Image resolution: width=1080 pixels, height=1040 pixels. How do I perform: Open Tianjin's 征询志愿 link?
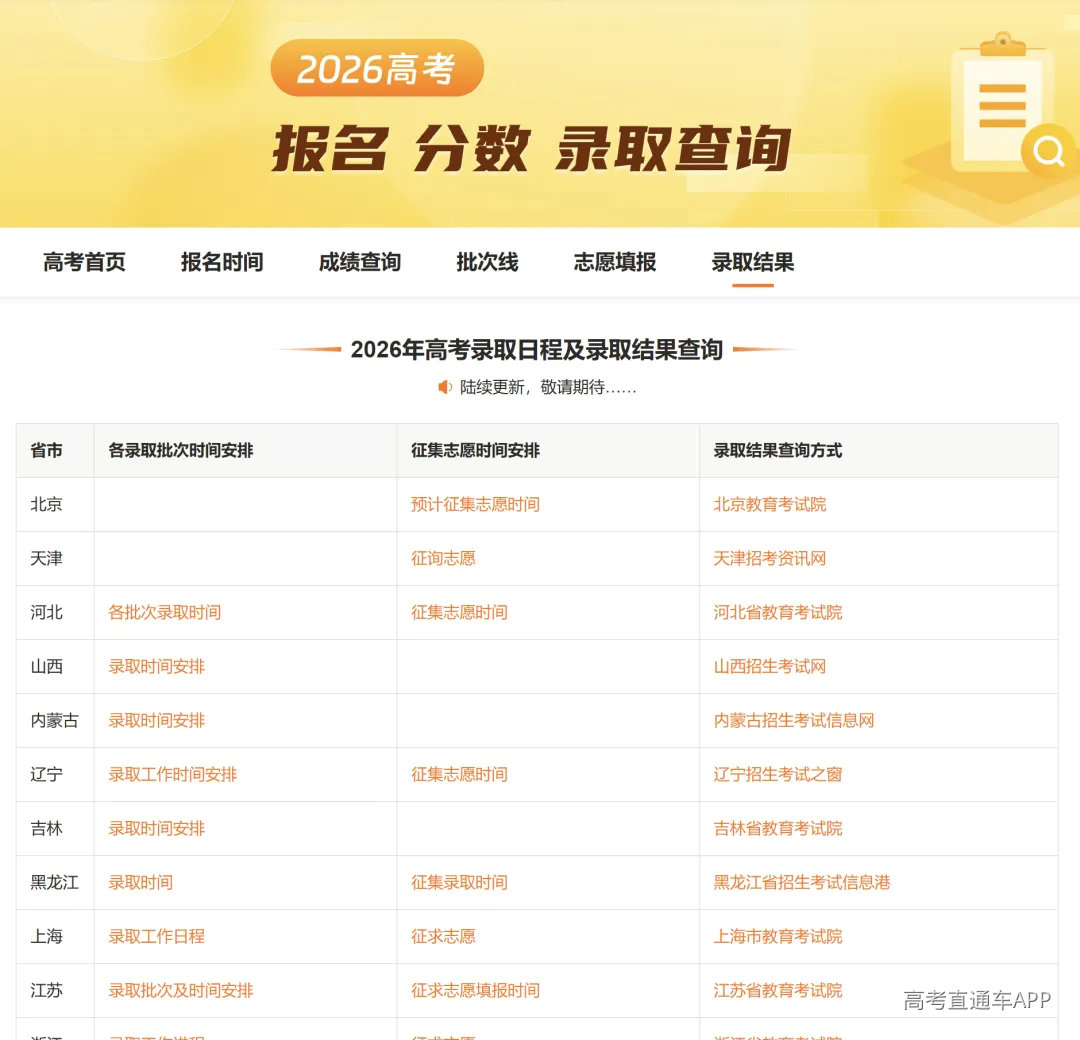coord(443,559)
